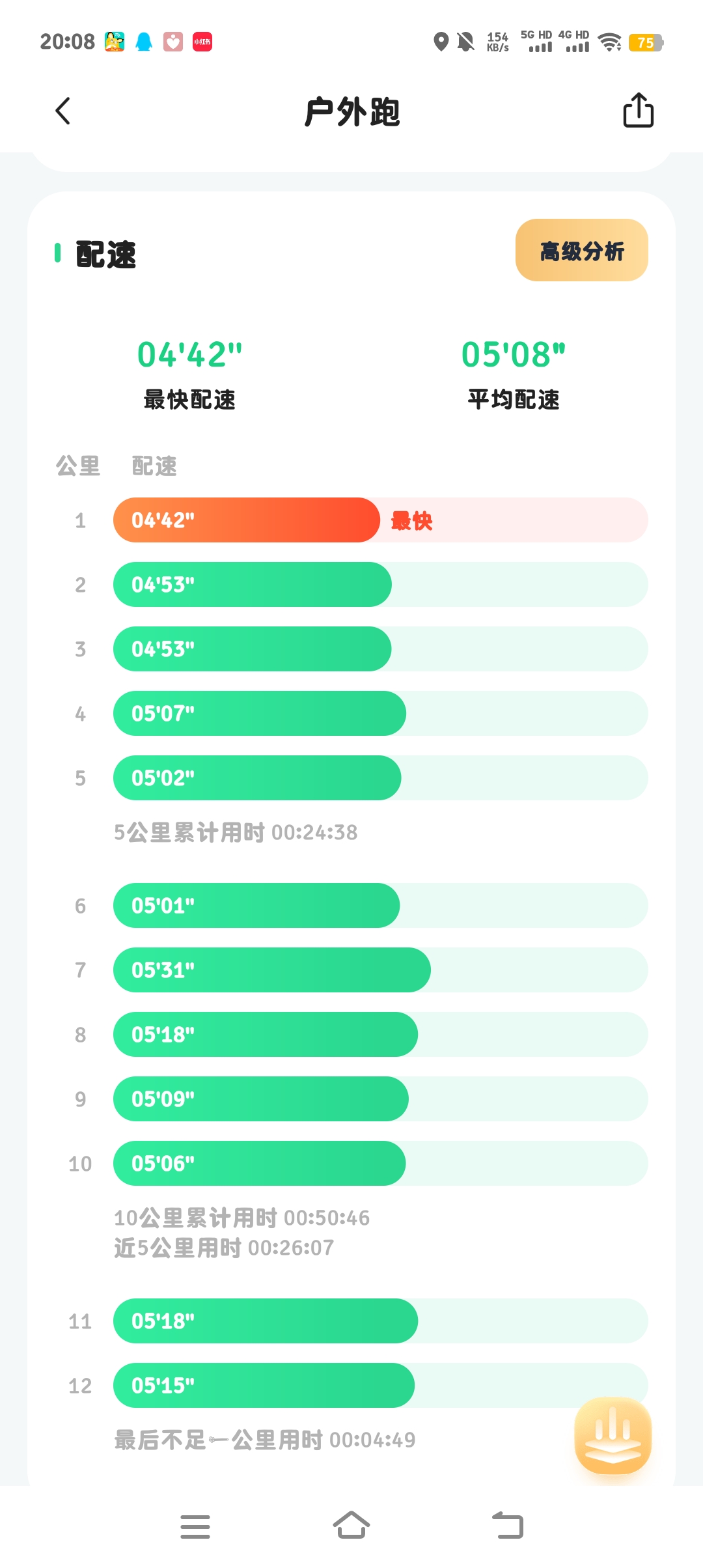Tap the fastest pace value 04'42"
This screenshot has width=703, height=1568.
click(189, 355)
